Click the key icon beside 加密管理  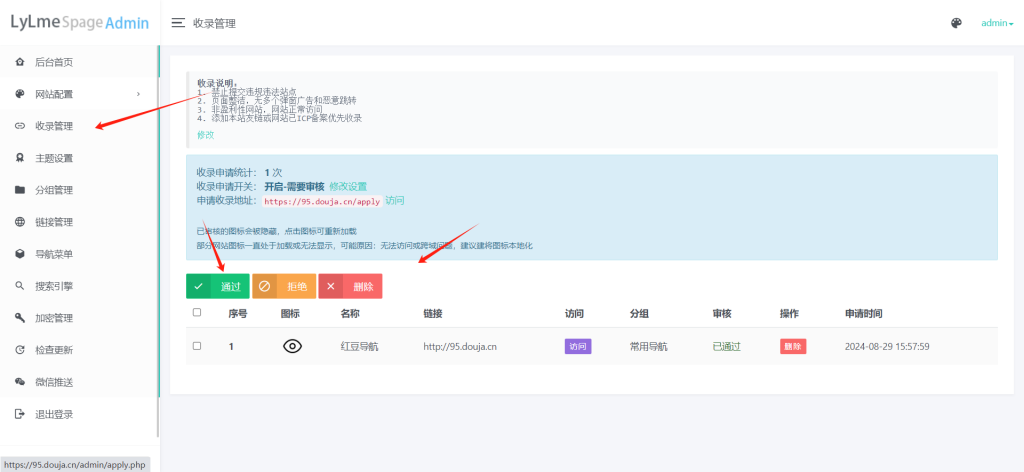[x=20, y=318]
